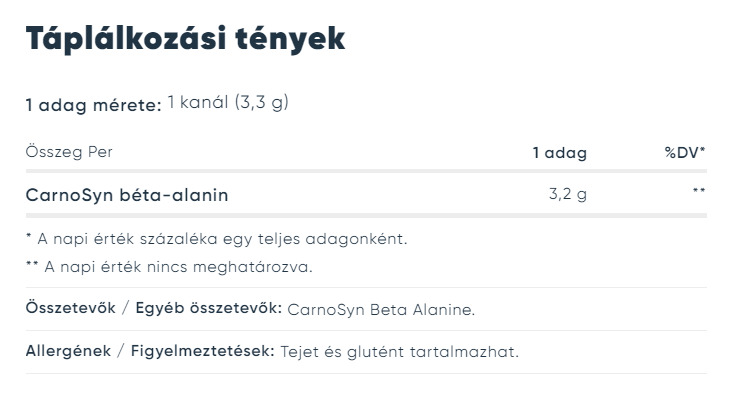Select the 3,2 g amount value
Screen dimensions: 736x399
(x=568, y=194)
